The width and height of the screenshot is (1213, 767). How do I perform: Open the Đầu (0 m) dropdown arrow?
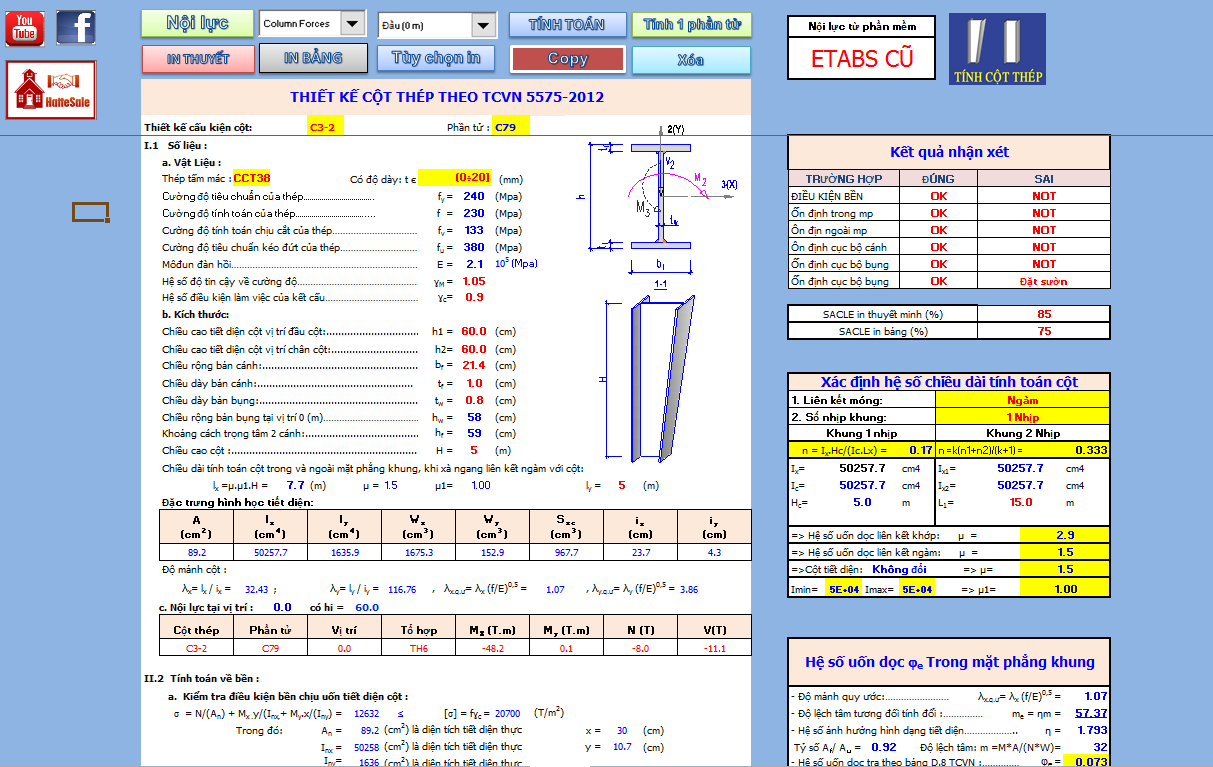tap(483, 26)
